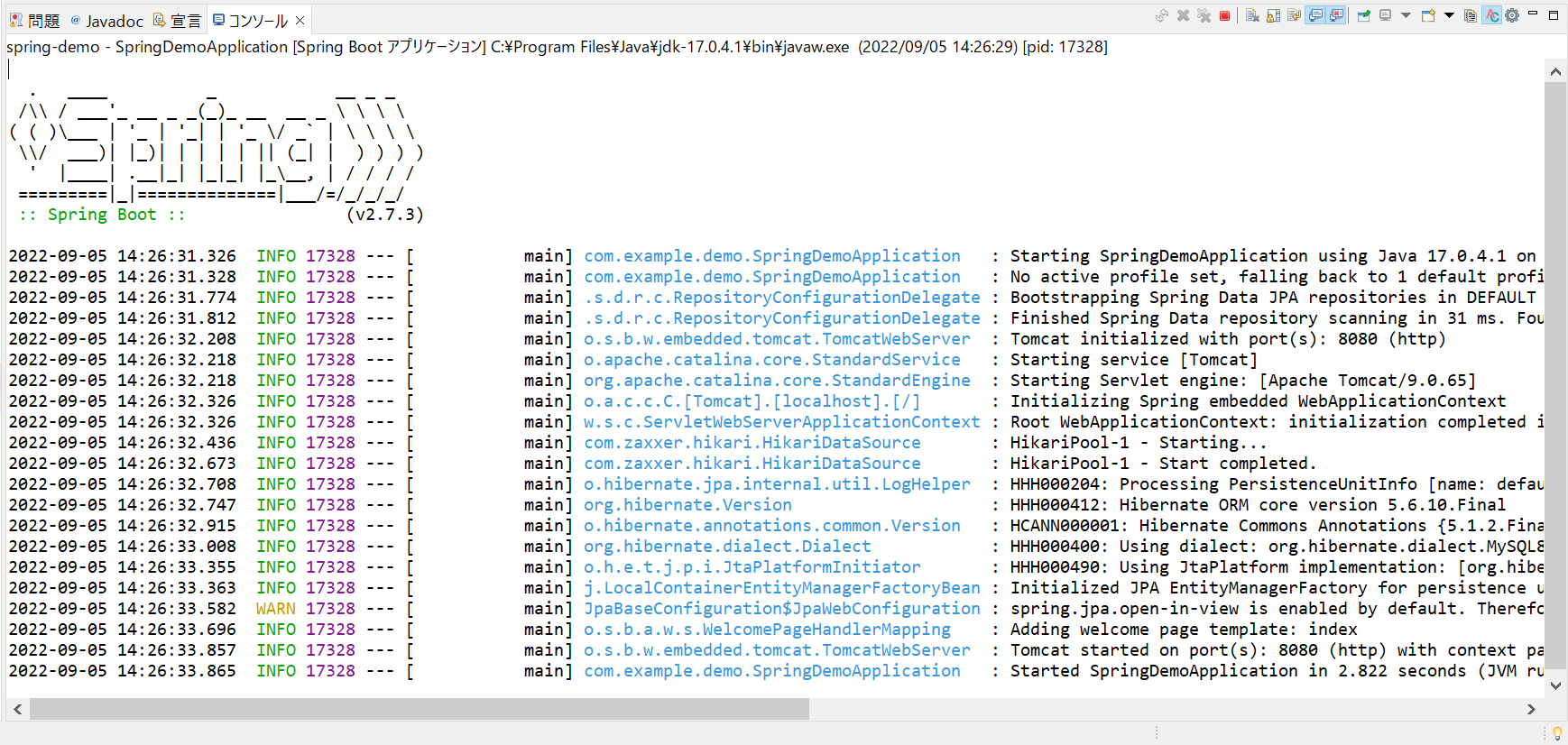Viewport: 1568px width, 745px height.
Task: Click the horizontal scrollbar right arrow
Action: [x=1531, y=710]
